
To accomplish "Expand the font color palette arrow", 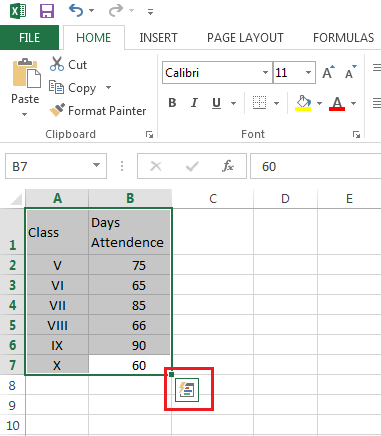I will (x=354, y=103).
